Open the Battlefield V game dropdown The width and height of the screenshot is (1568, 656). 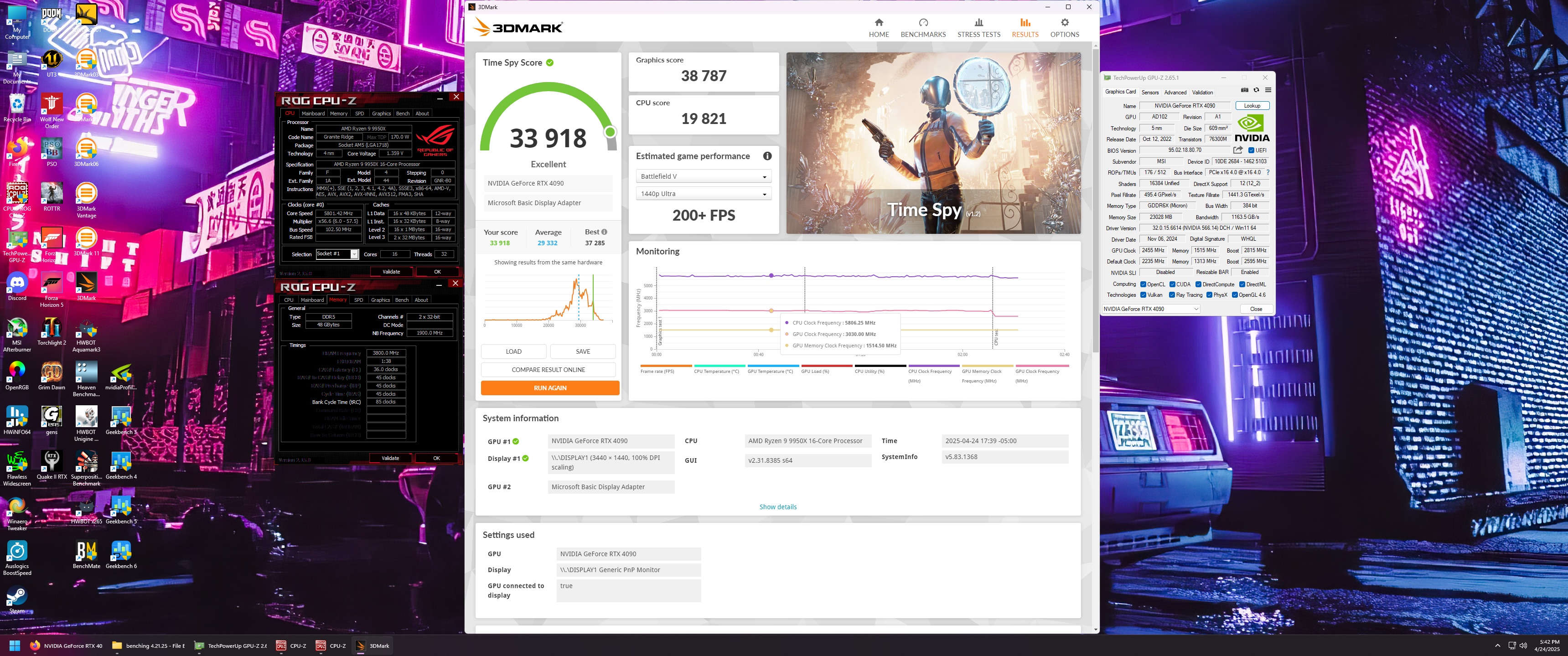click(704, 176)
